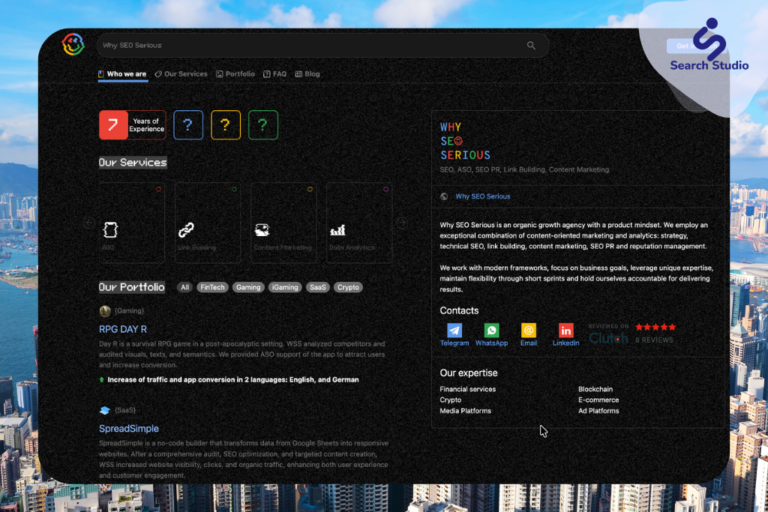
Task: Open Telegram contact icon
Action: tap(454, 331)
